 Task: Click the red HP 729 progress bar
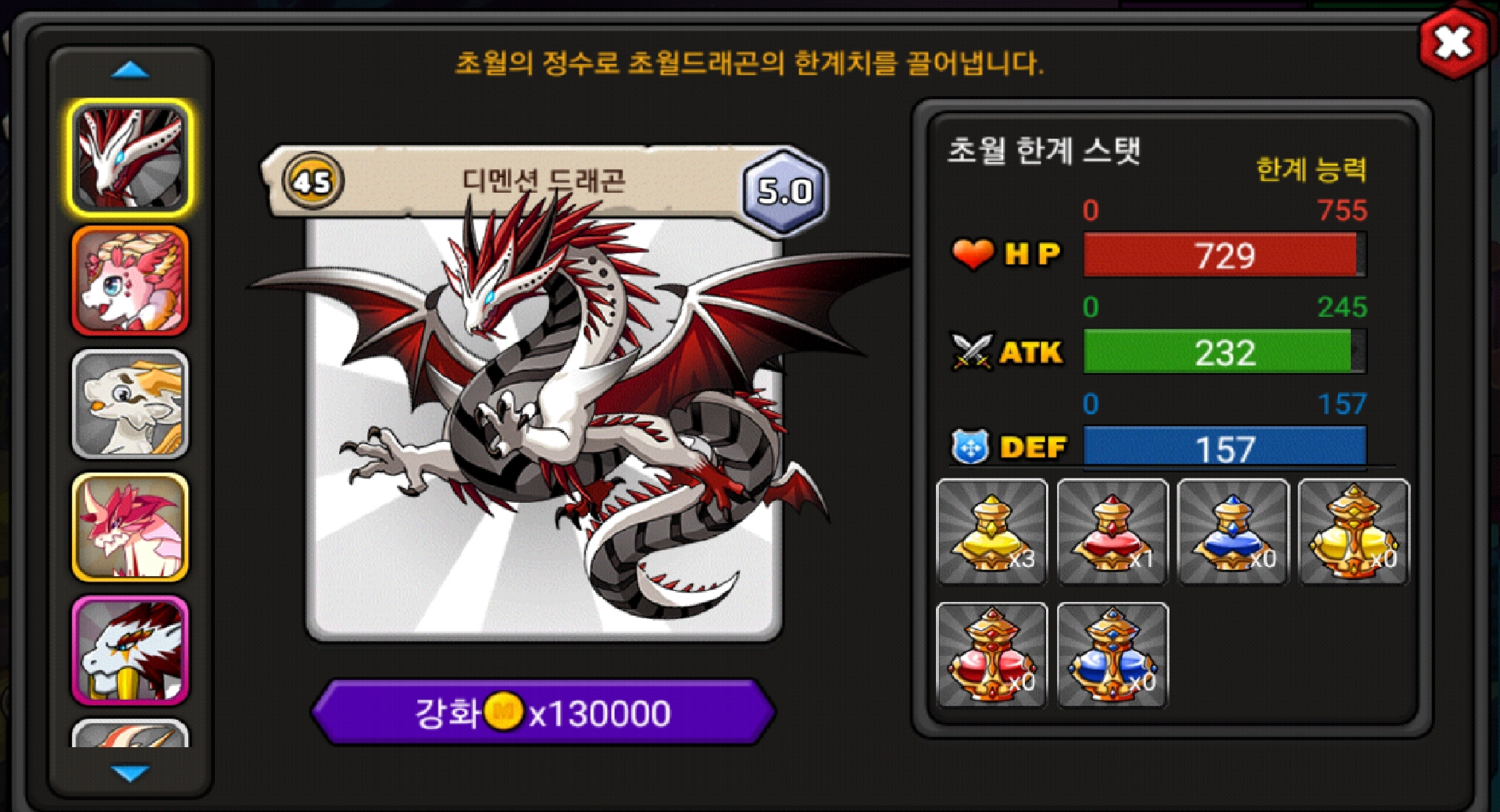[1225, 255]
